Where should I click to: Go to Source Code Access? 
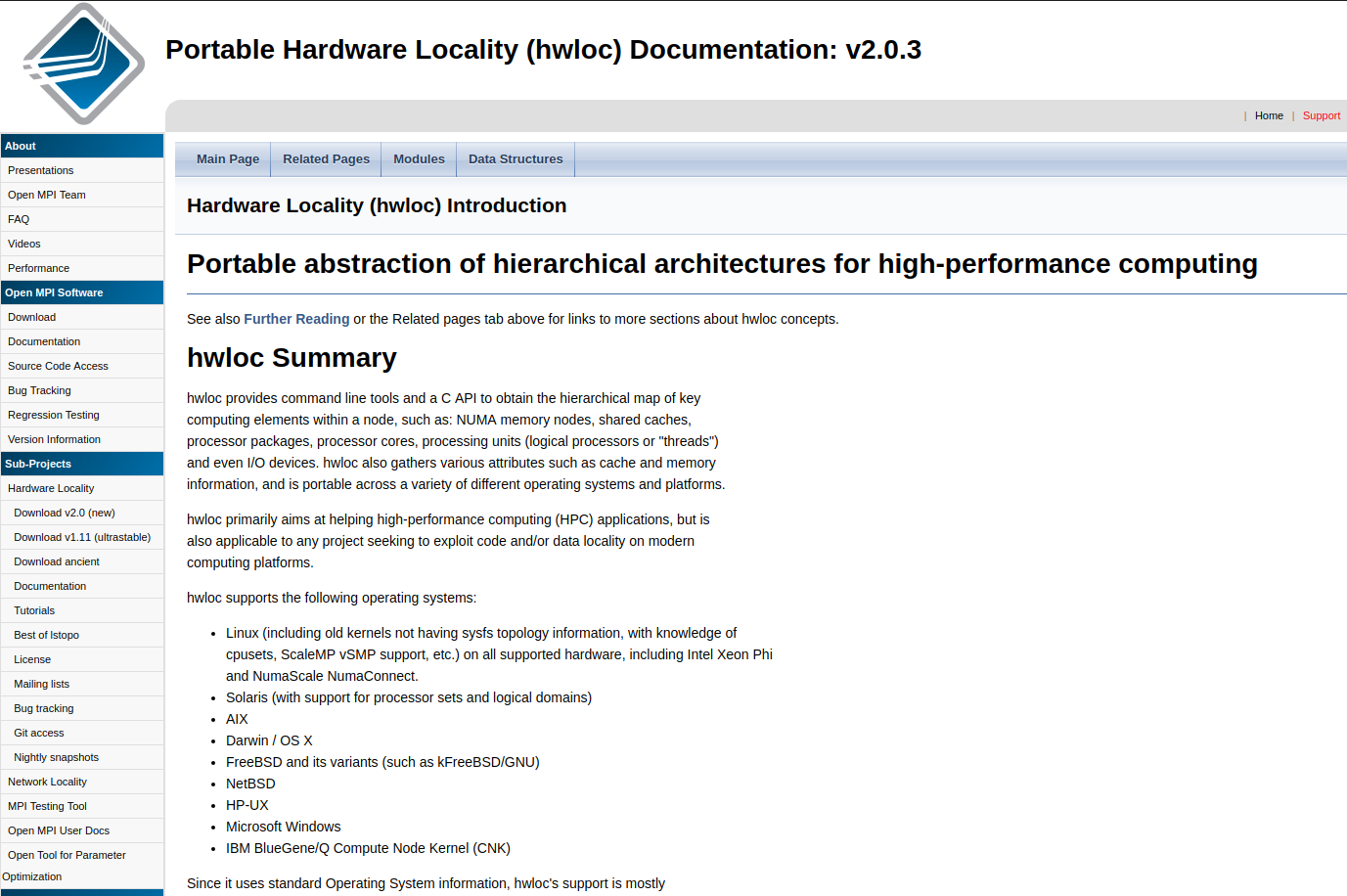82,366
